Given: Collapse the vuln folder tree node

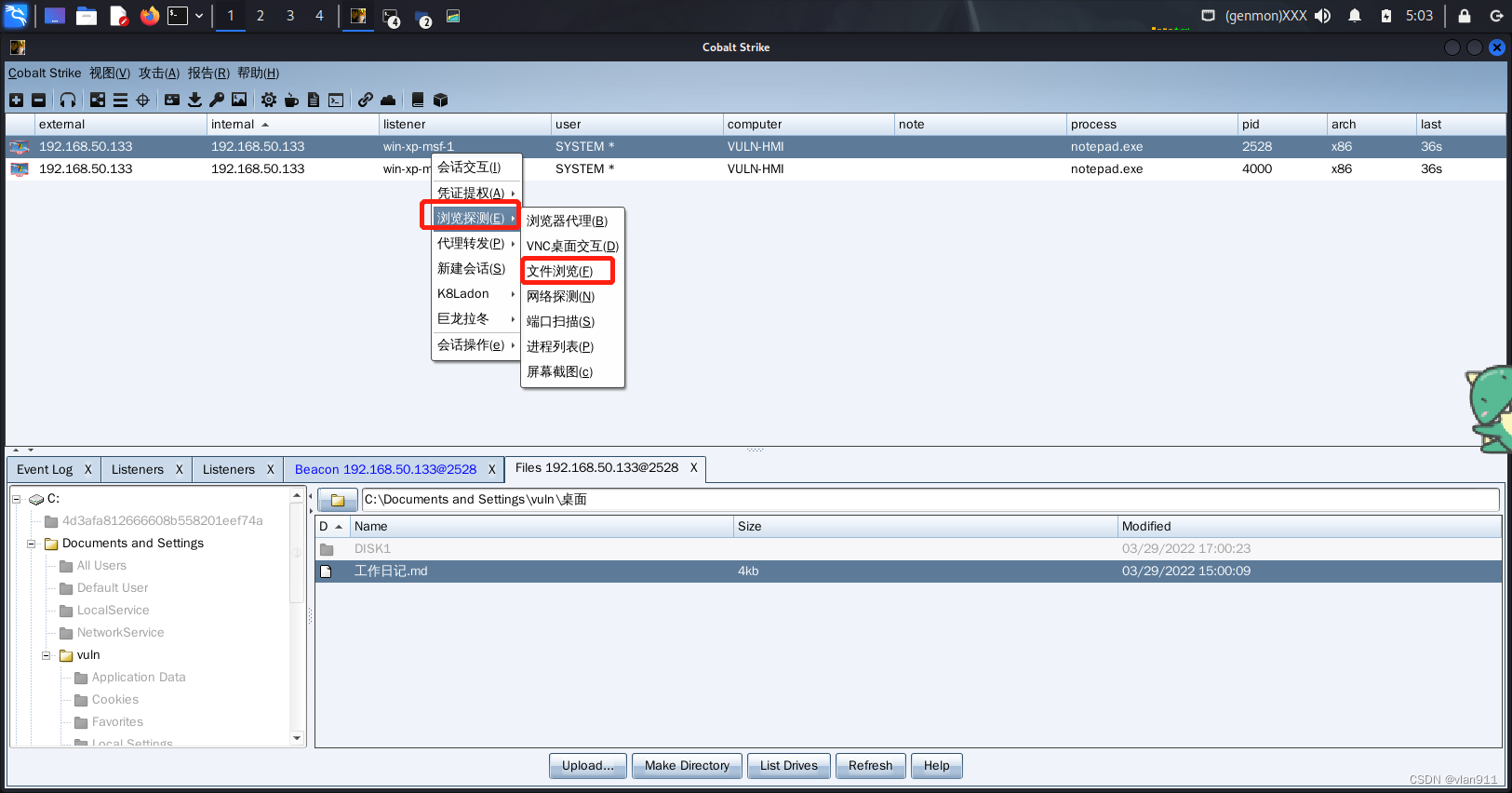Looking at the screenshot, I should tap(46, 655).
